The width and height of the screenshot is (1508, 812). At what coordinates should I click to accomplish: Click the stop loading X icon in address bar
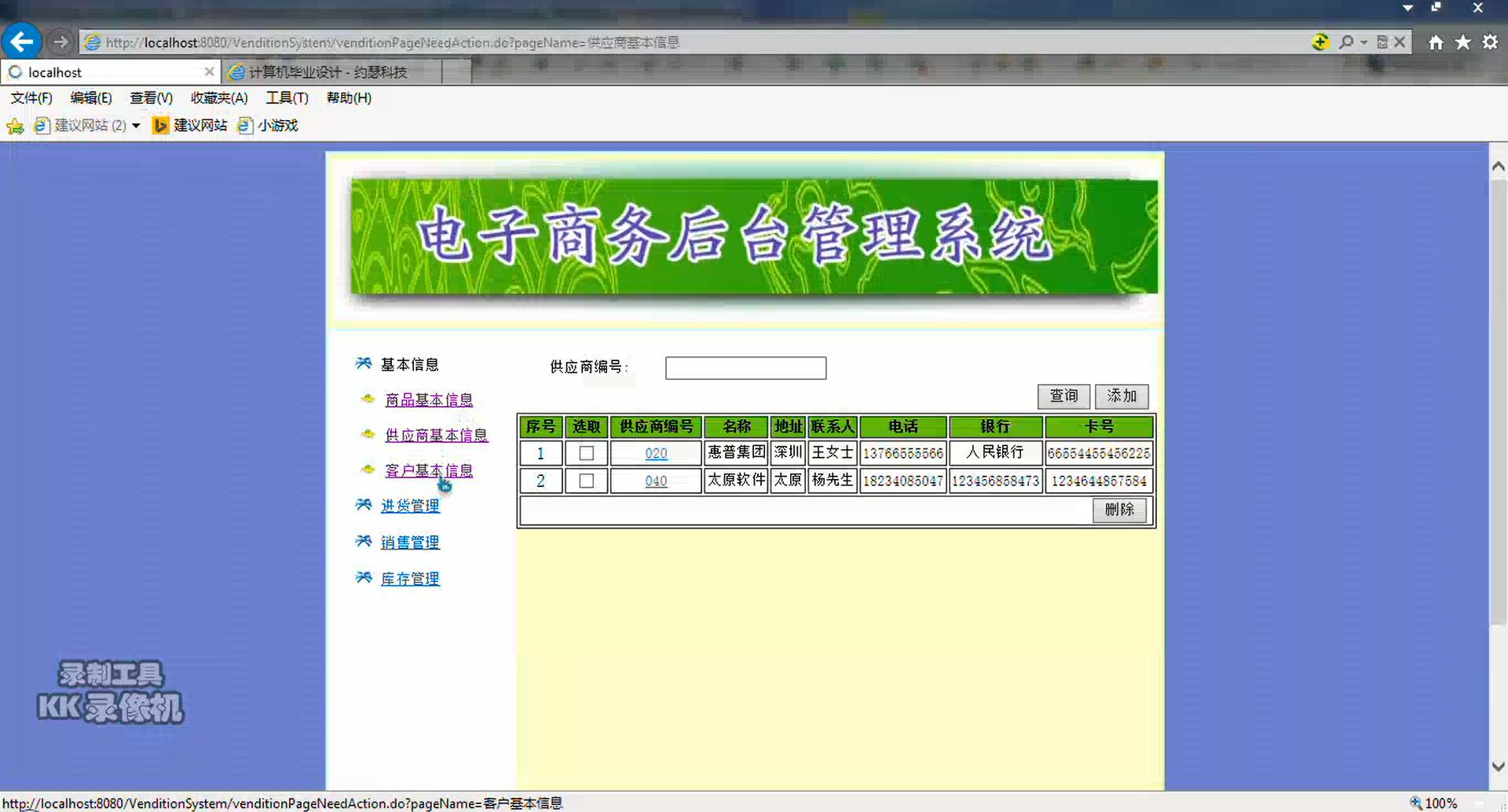click(1400, 42)
